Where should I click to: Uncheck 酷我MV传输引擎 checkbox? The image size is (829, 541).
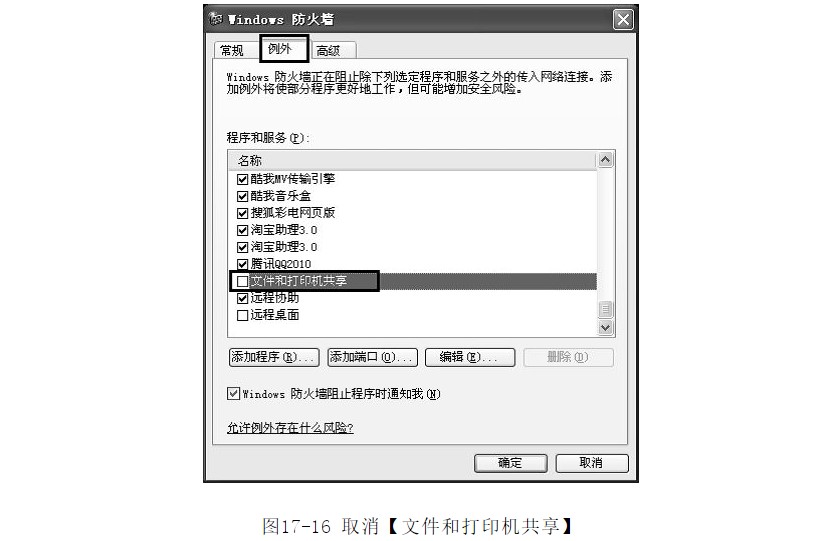243,179
